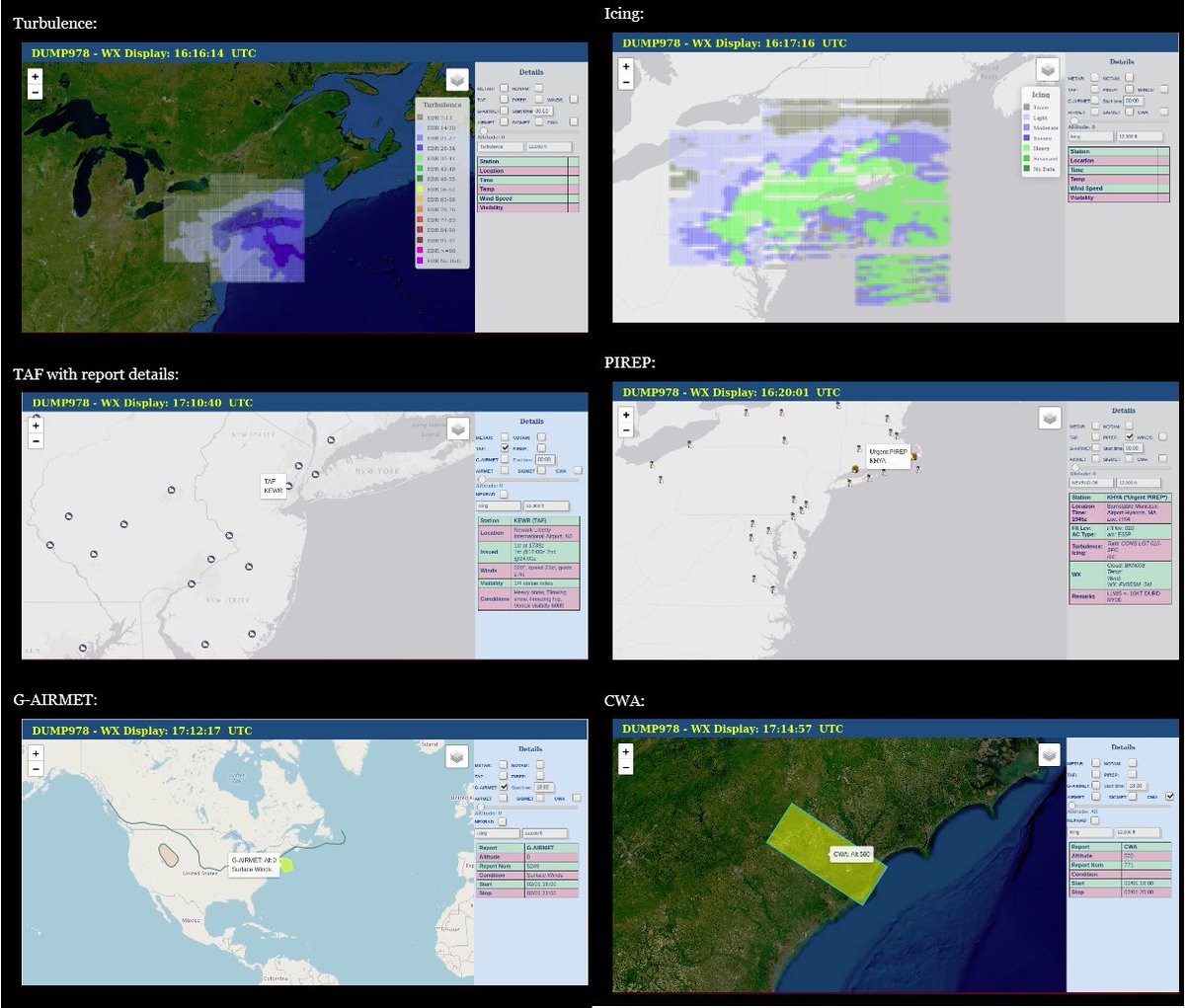Zoom out on the CWA map
This screenshot has width=1185, height=1008.
click(x=626, y=767)
